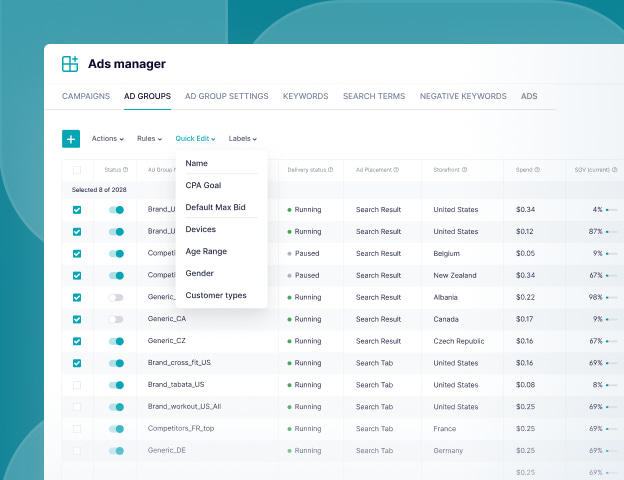Expand the Rules dropdown
This screenshot has width=624, height=480.
pyautogui.click(x=152, y=139)
